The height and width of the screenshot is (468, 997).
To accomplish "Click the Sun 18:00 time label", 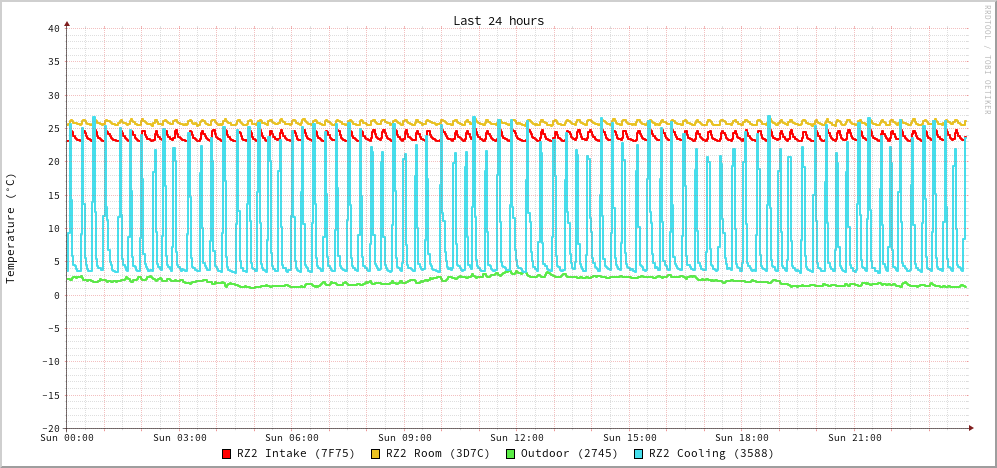I will pyautogui.click(x=742, y=438).
